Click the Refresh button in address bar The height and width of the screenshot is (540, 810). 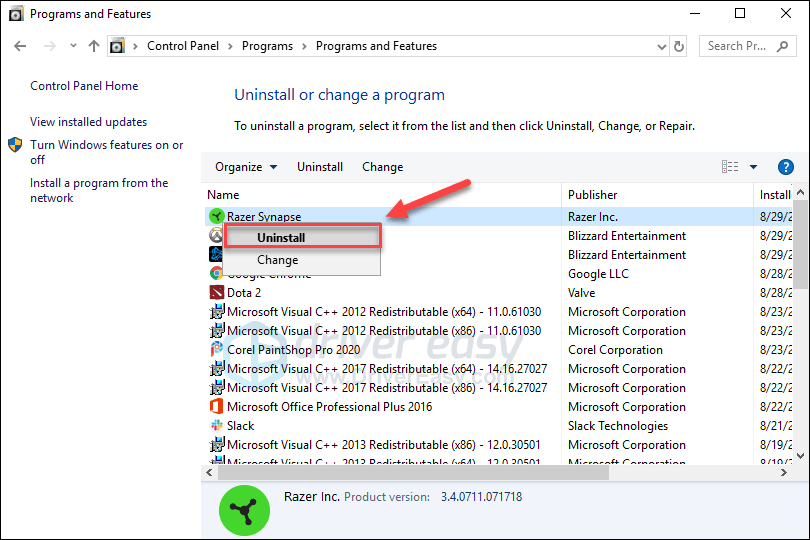[679, 47]
